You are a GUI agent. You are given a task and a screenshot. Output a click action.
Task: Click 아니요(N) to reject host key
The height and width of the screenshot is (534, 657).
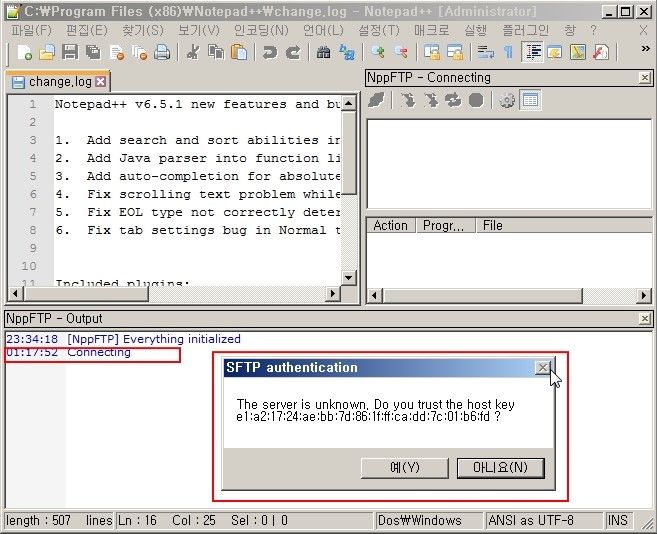pos(500,467)
